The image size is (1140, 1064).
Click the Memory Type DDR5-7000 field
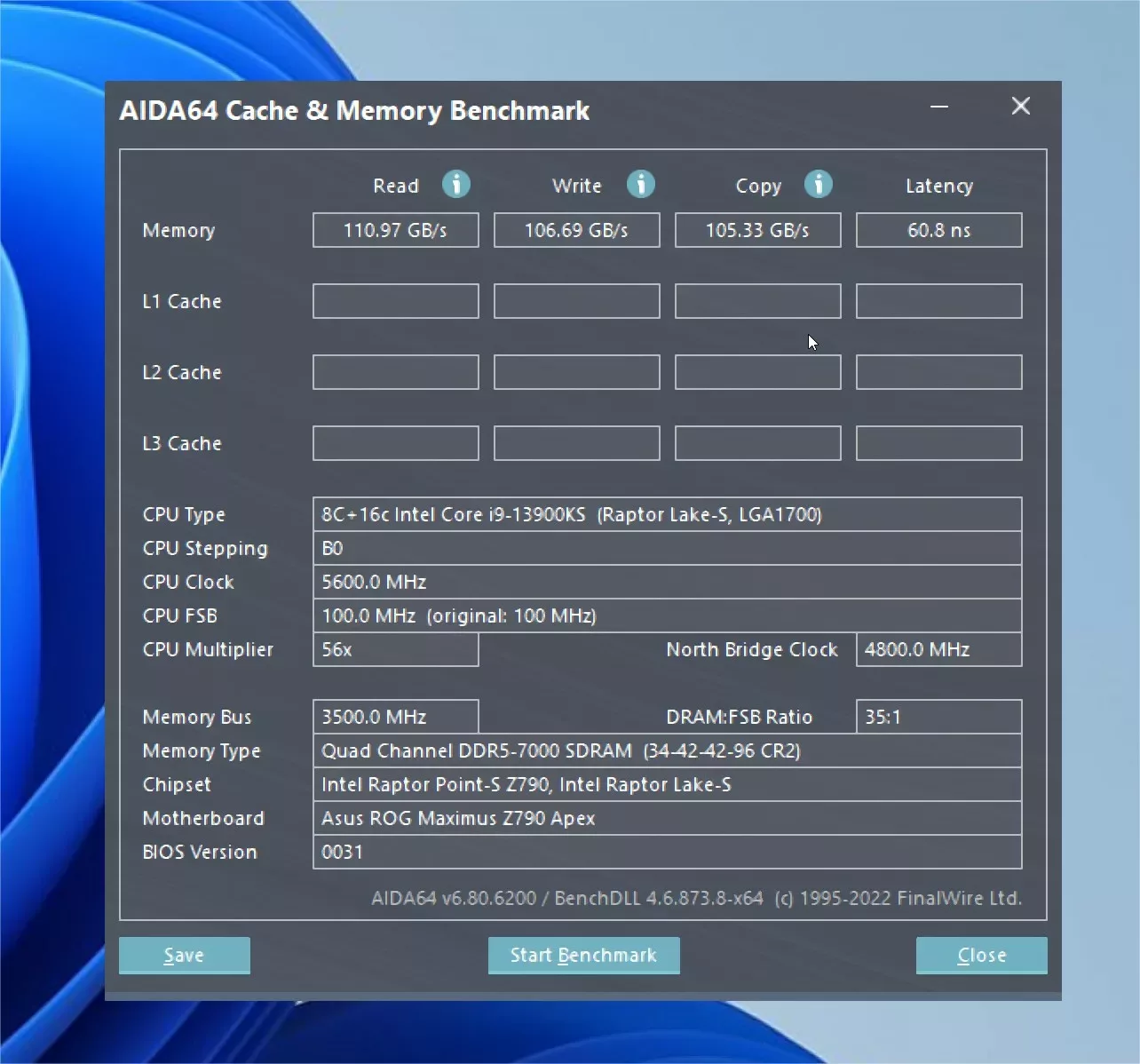click(x=666, y=750)
